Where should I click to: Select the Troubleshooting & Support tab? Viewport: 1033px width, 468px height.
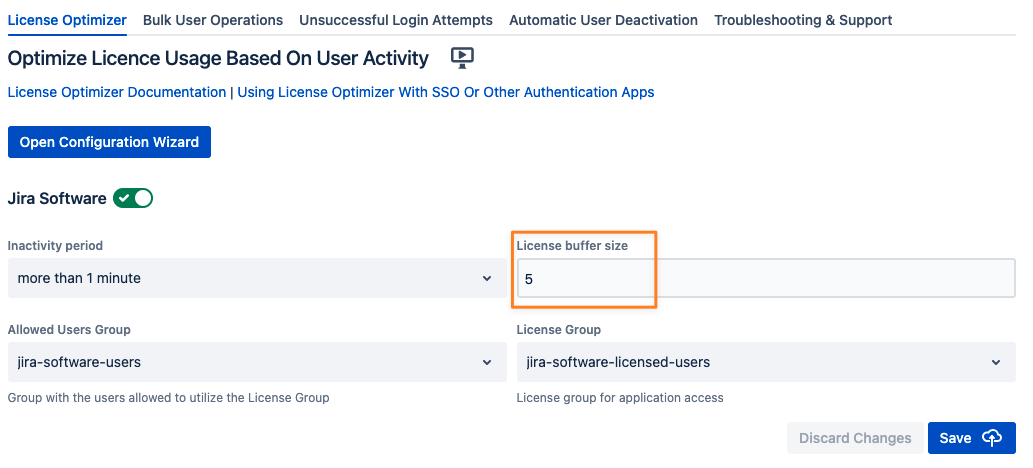point(803,20)
